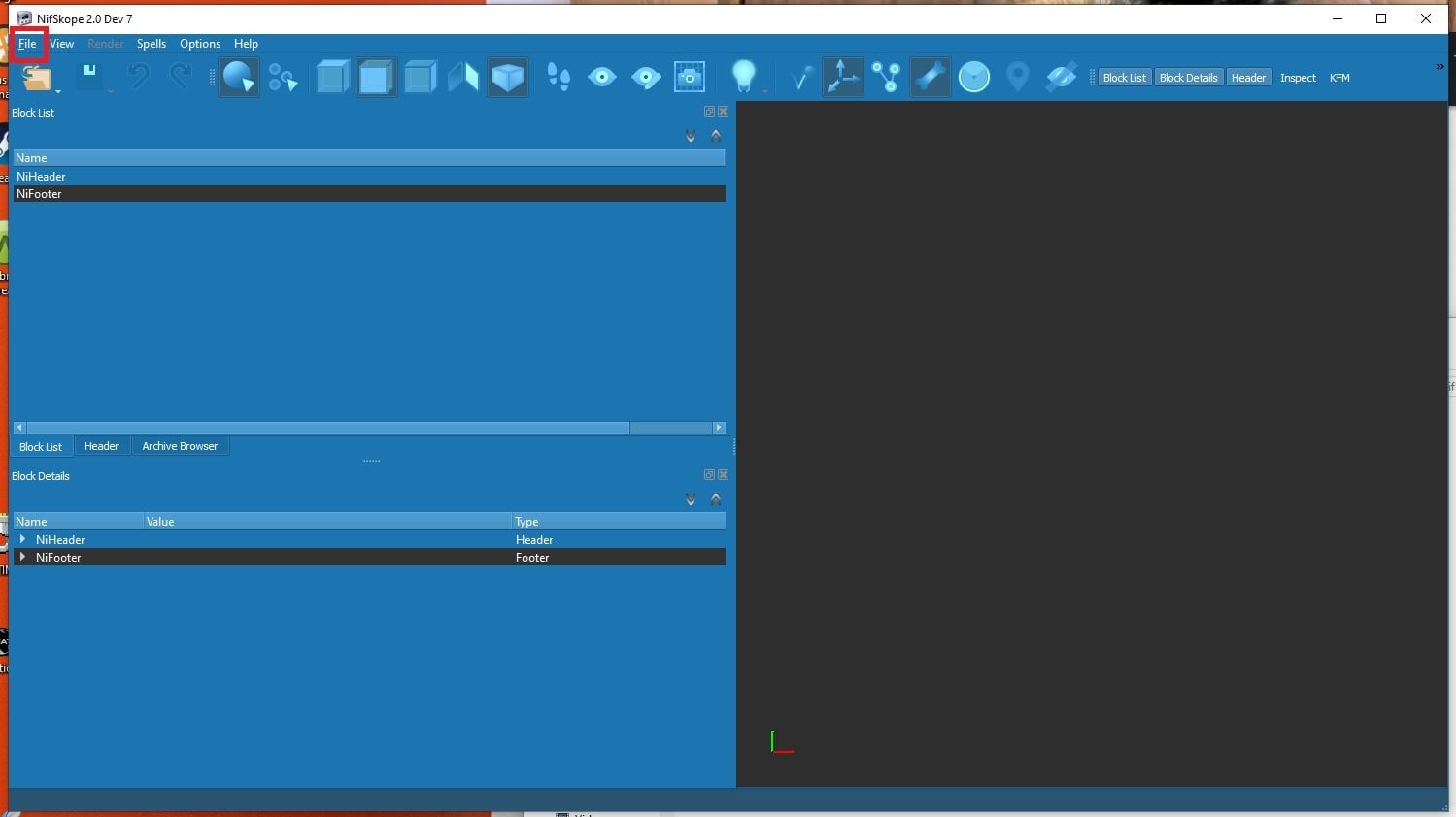Switch to Front view cube icon

(x=376, y=78)
